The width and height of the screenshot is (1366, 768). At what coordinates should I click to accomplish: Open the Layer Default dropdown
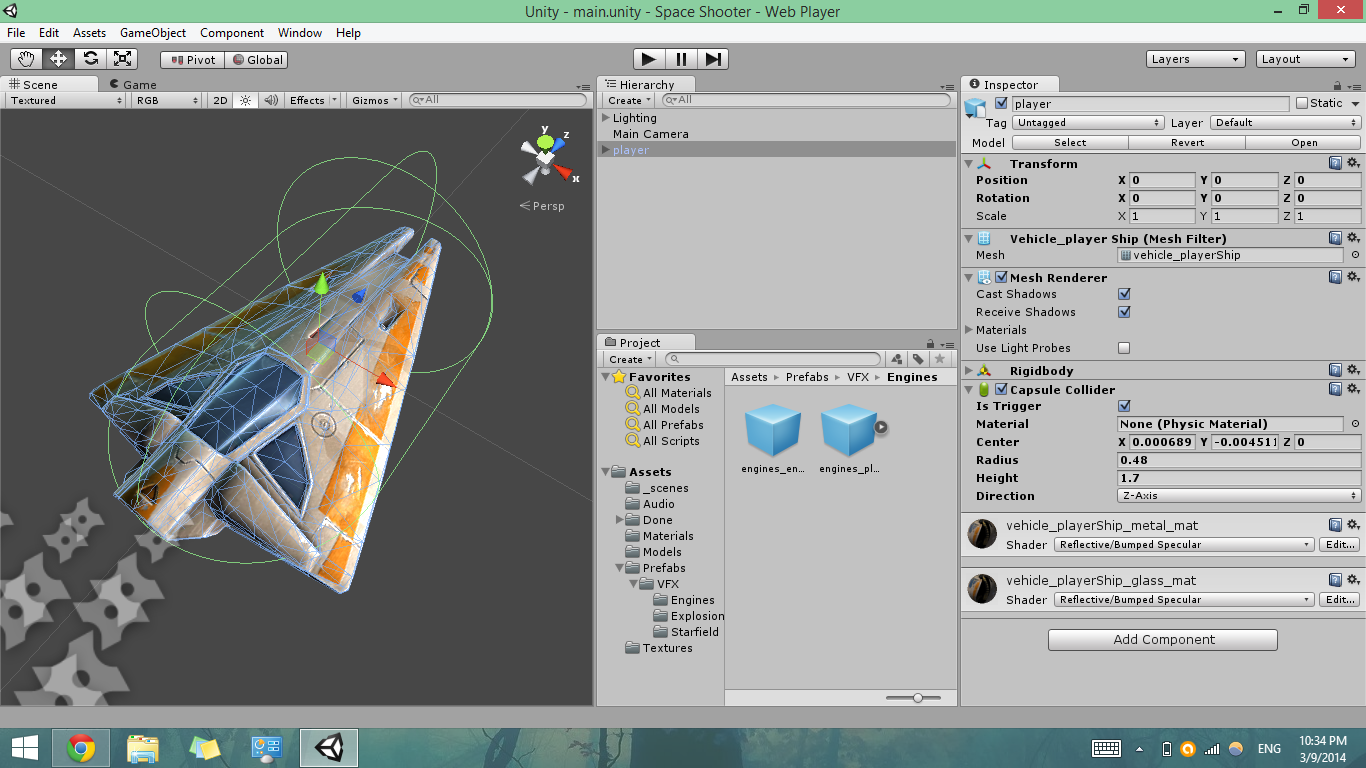[x=1285, y=123]
